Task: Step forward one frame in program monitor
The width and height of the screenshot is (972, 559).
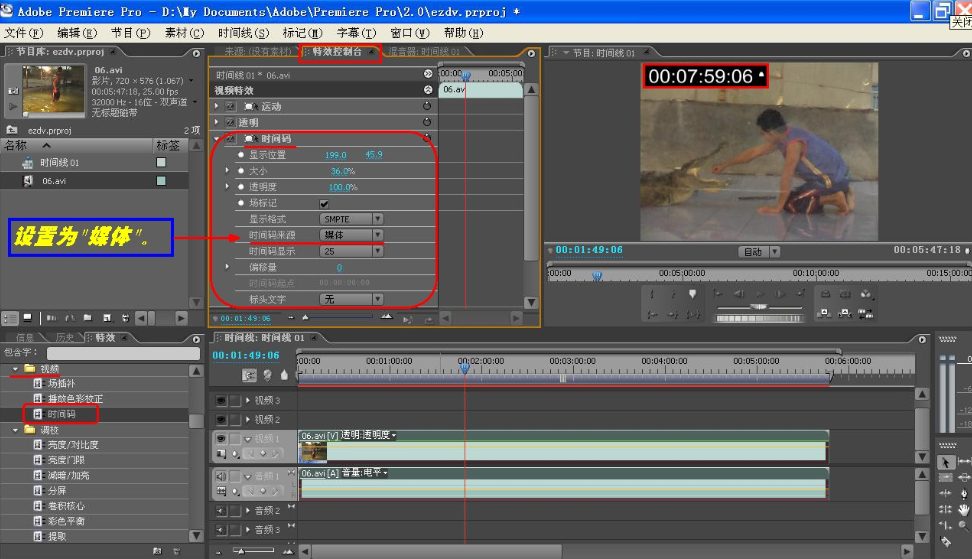Action: (780, 294)
